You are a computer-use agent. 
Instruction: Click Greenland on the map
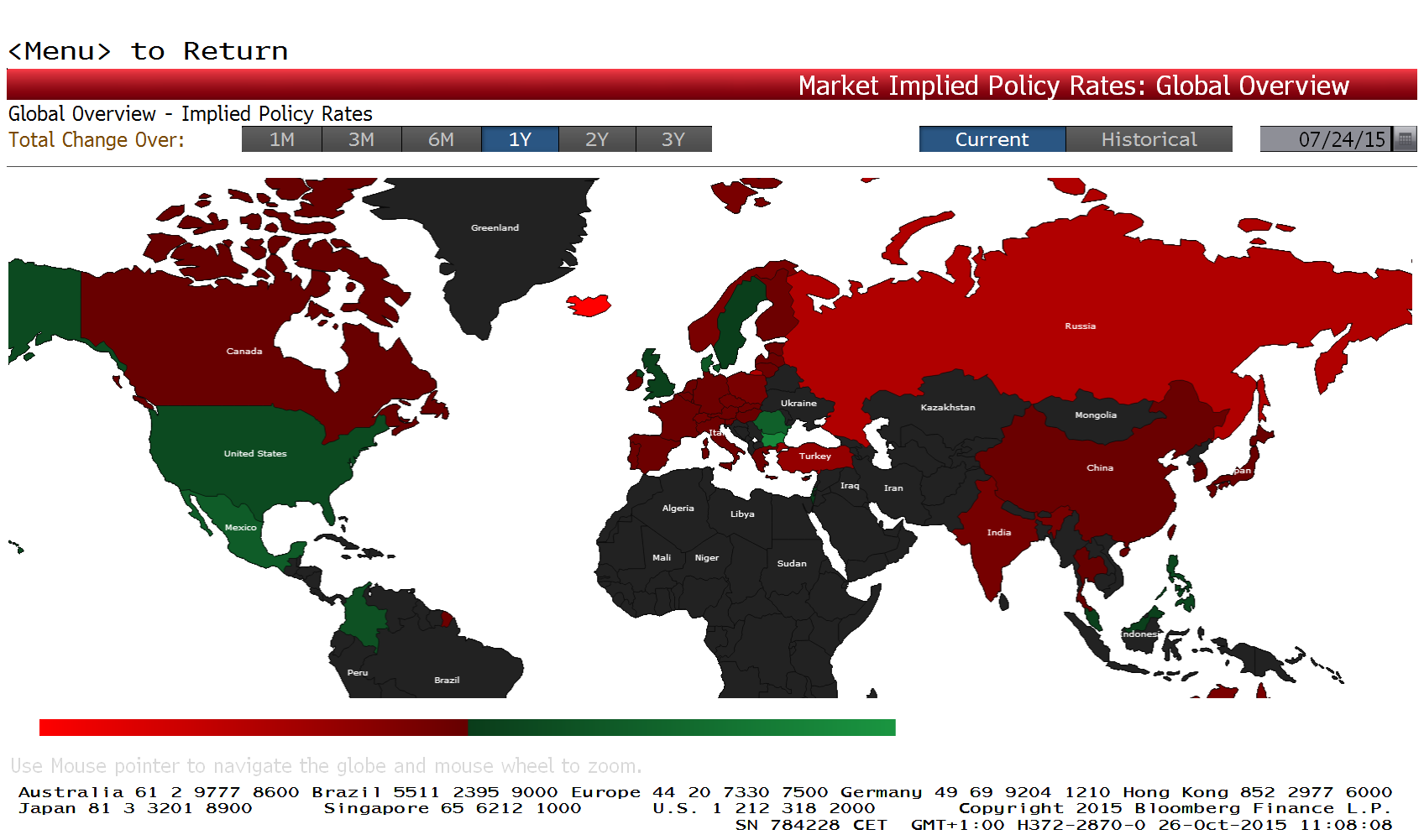(x=495, y=228)
